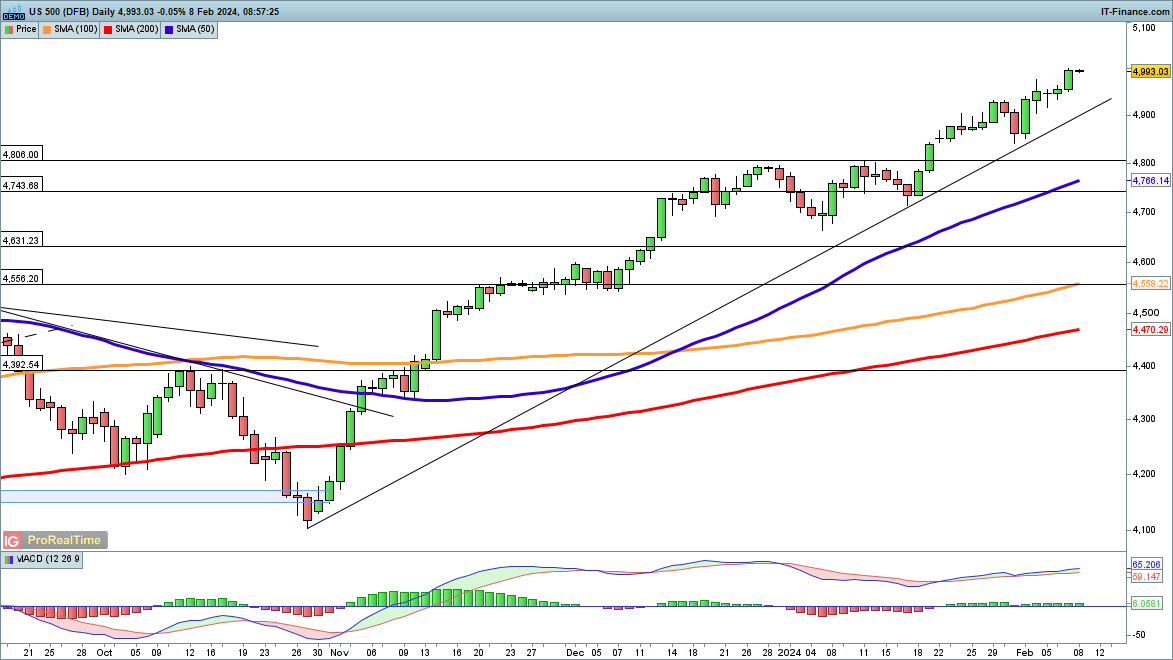Viewport: 1173px width, 660px height.
Task: Open the MACD (12 26 9) indicator label
Action: click(42, 559)
